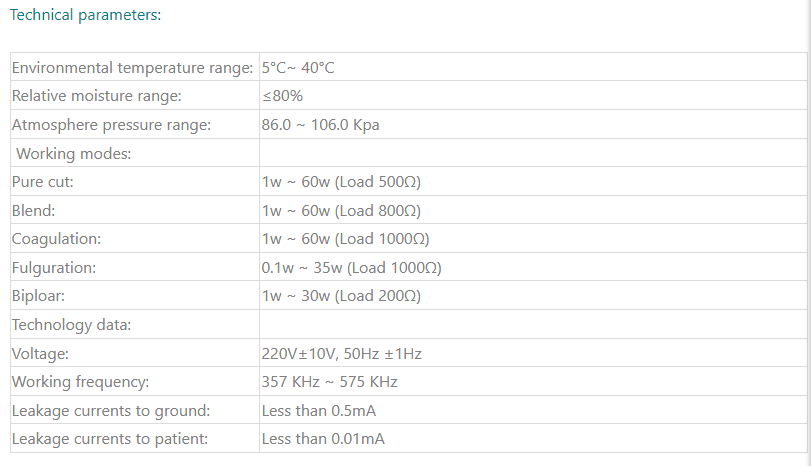Select the Coagulation 1000Ω load value

pos(345,239)
